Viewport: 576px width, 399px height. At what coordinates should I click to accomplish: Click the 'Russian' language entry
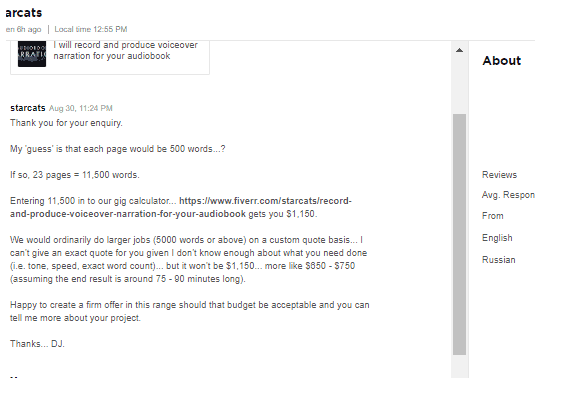[x=498, y=260]
